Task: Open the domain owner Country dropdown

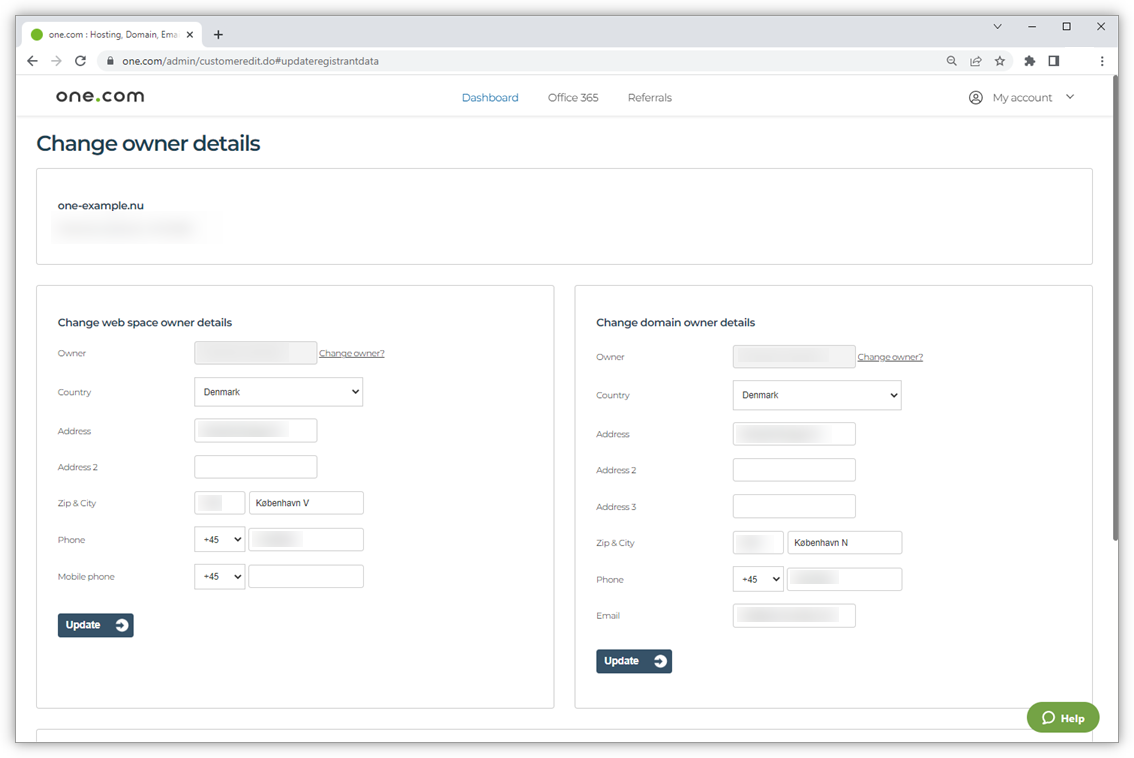Action: (816, 395)
